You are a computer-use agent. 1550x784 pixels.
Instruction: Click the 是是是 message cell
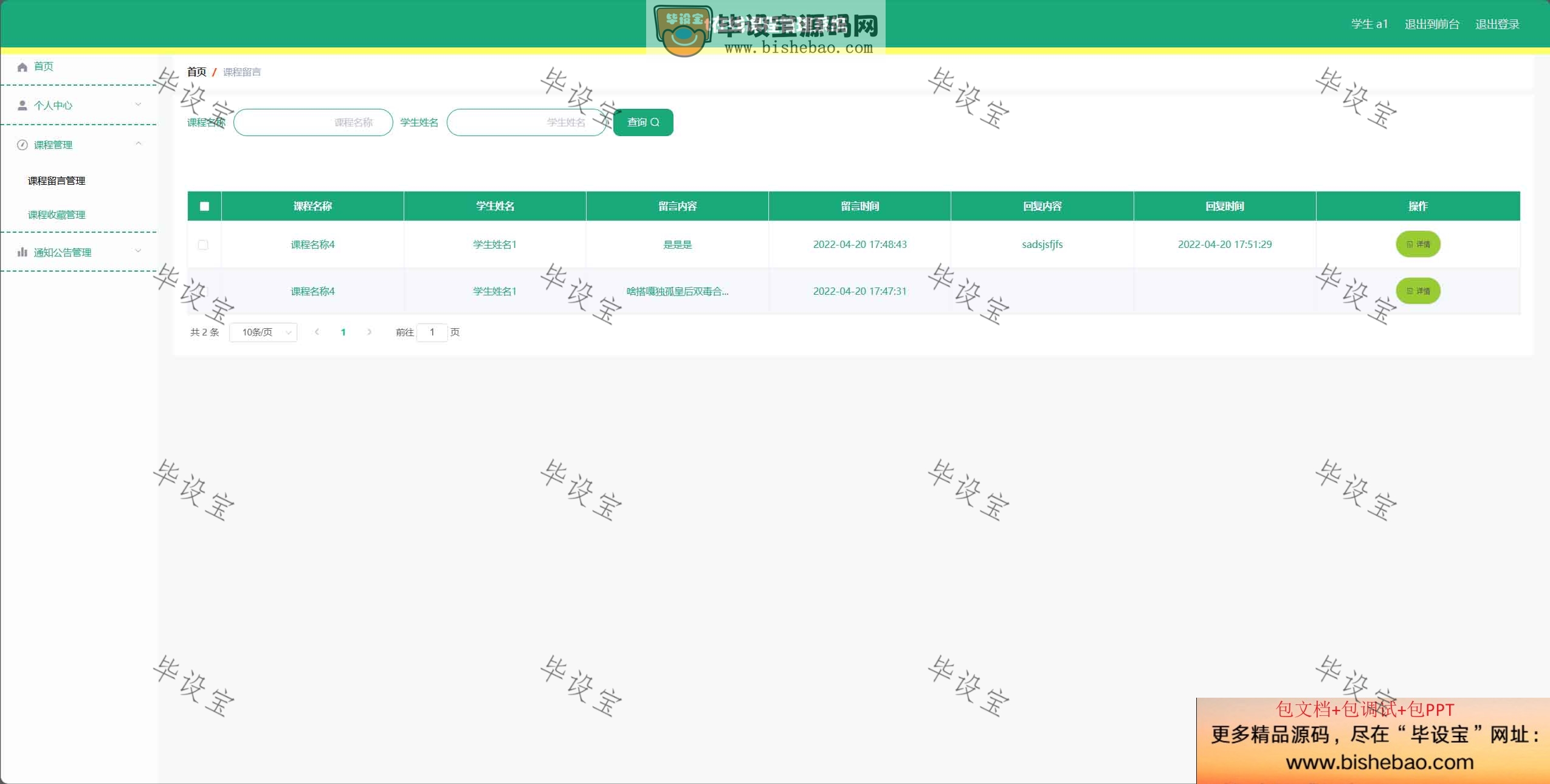(x=677, y=244)
